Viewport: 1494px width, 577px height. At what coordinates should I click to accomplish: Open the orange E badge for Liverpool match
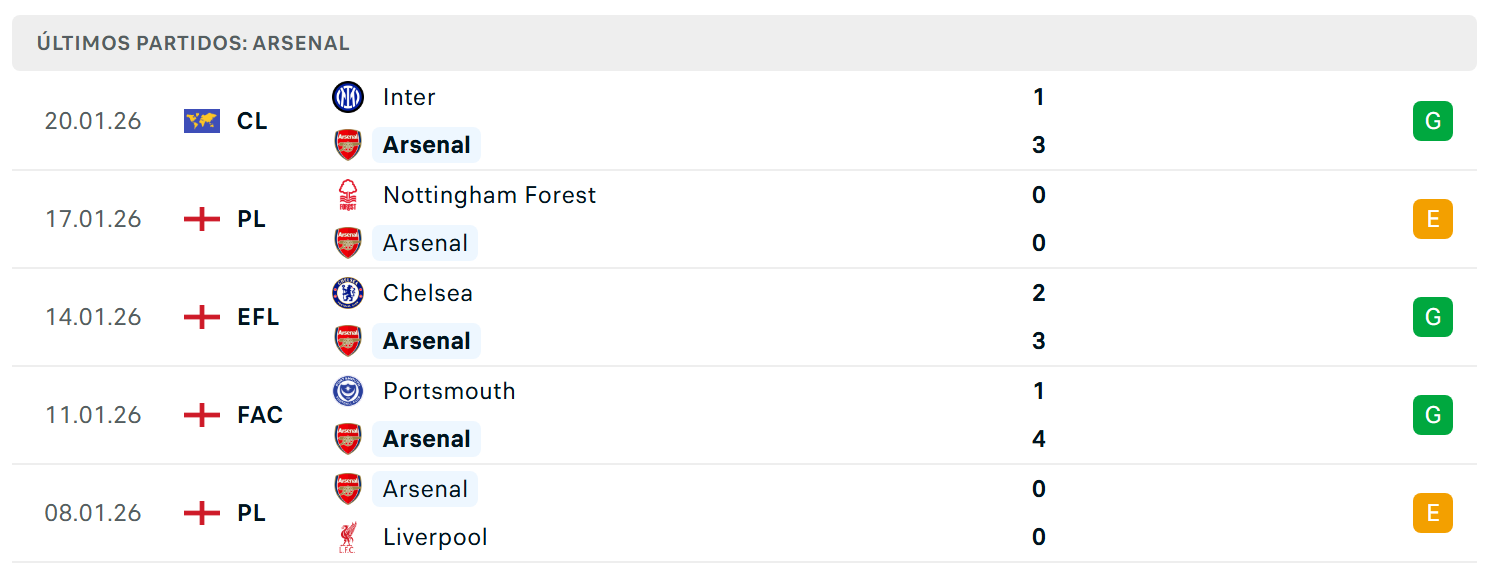pyautogui.click(x=1432, y=513)
